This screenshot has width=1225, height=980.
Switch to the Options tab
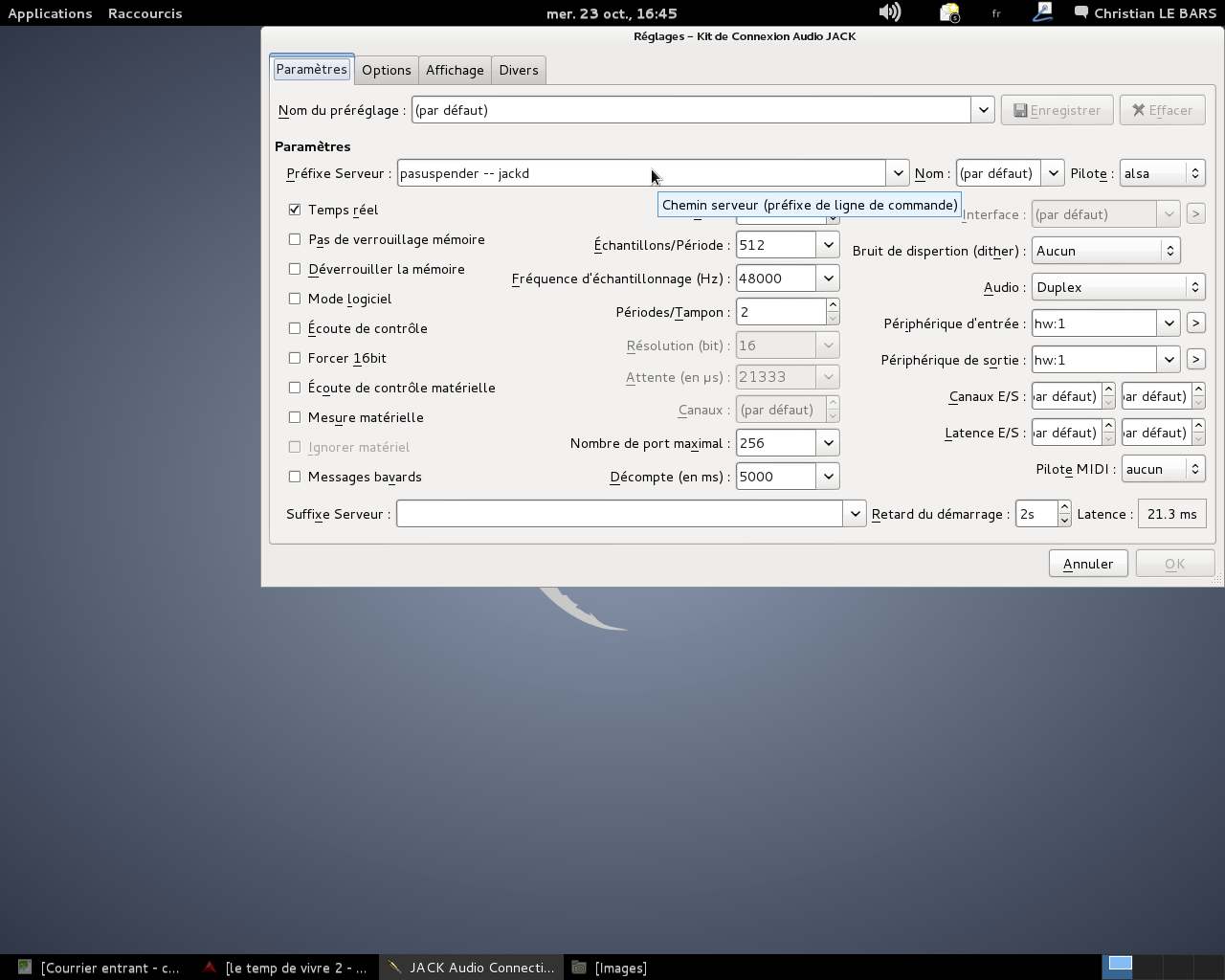pos(387,70)
